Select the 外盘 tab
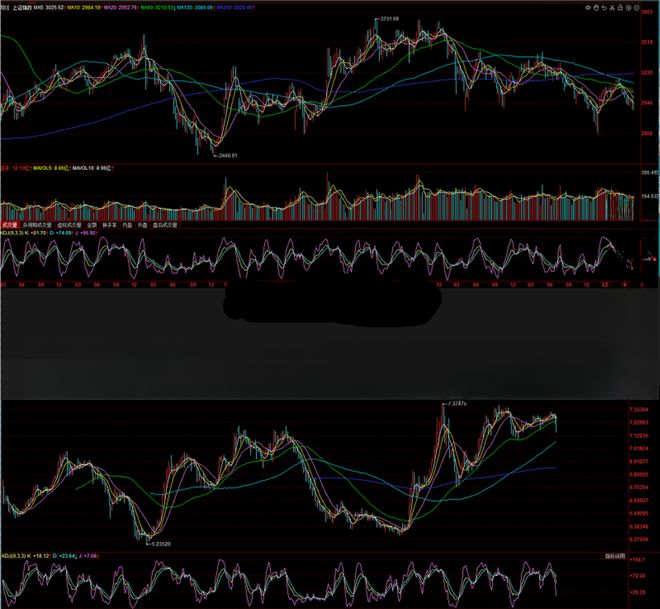This screenshot has height=609, width=660. click(142, 225)
